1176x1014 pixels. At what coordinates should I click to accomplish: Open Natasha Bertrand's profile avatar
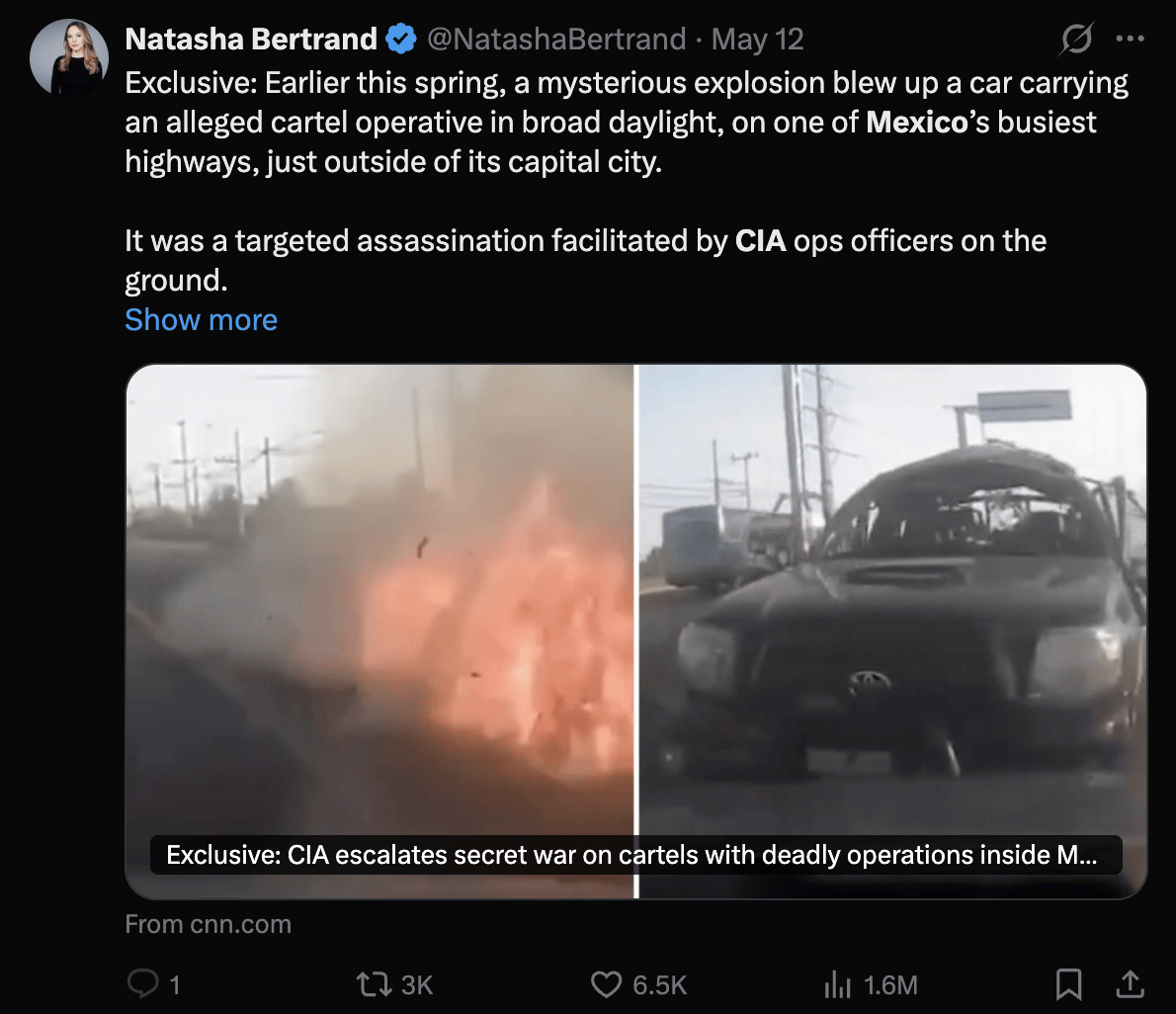(69, 57)
